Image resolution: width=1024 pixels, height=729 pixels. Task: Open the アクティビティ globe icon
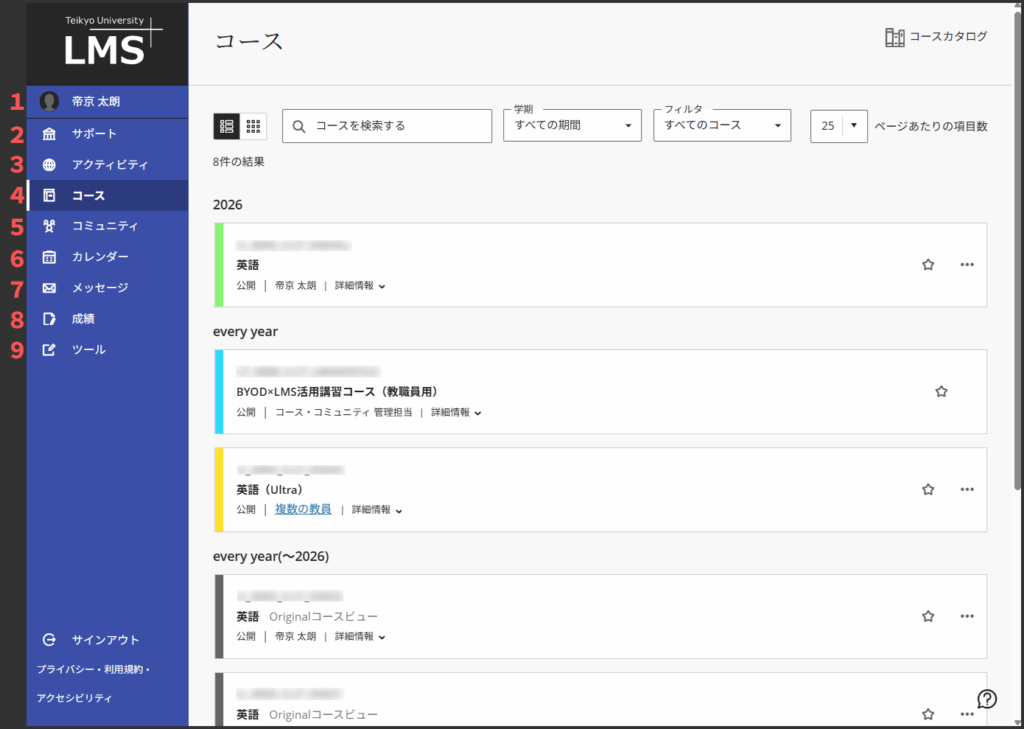pyautogui.click(x=49, y=165)
